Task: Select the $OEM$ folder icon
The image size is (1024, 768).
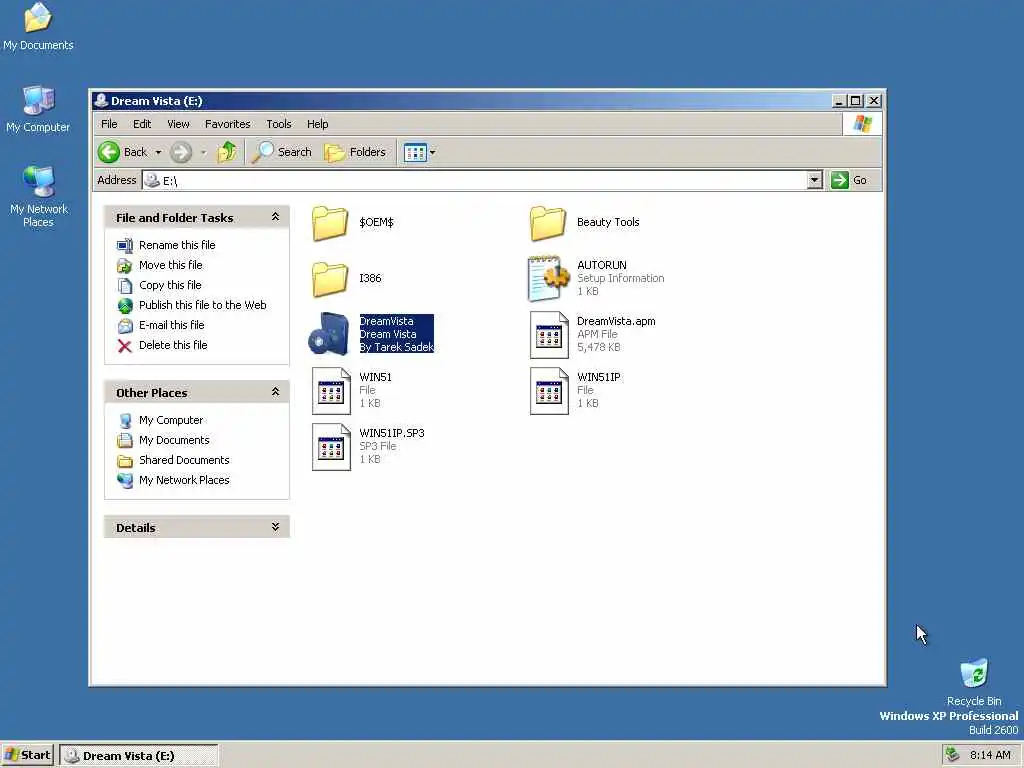Action: pyautogui.click(x=330, y=223)
